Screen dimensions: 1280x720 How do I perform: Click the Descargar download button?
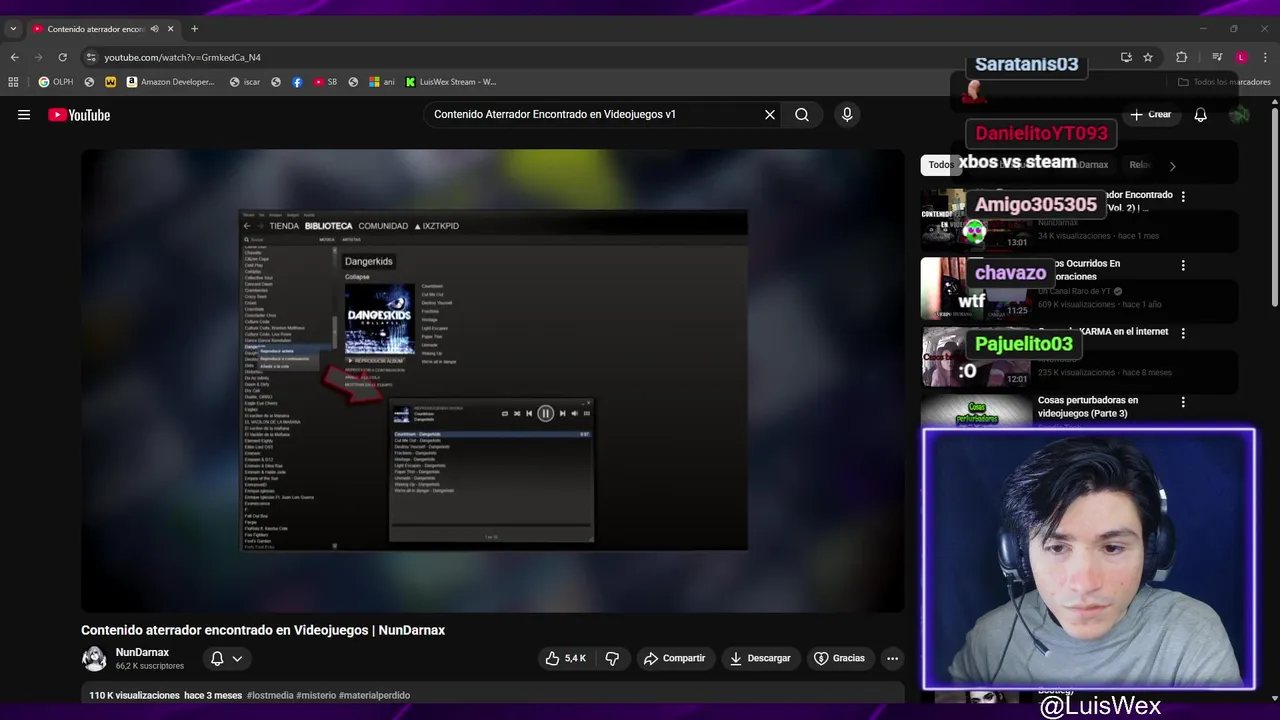pos(760,658)
